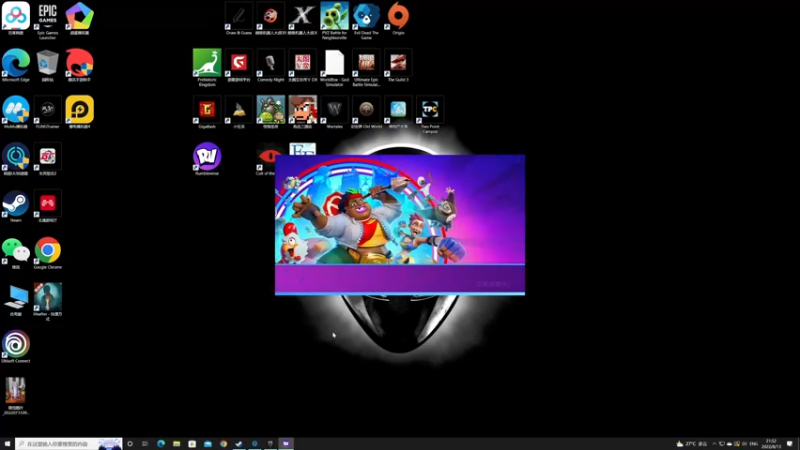Viewport: 800px width, 450px height.
Task: Open the Google Chrome desktop shortcut
Action: pos(47,253)
